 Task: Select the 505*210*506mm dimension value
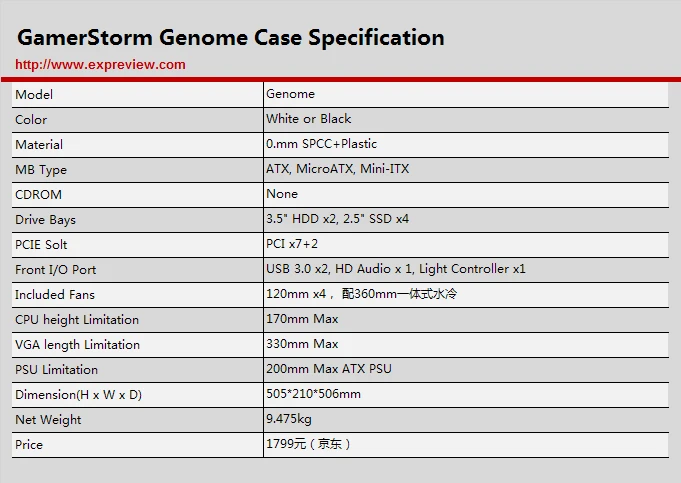coord(313,394)
